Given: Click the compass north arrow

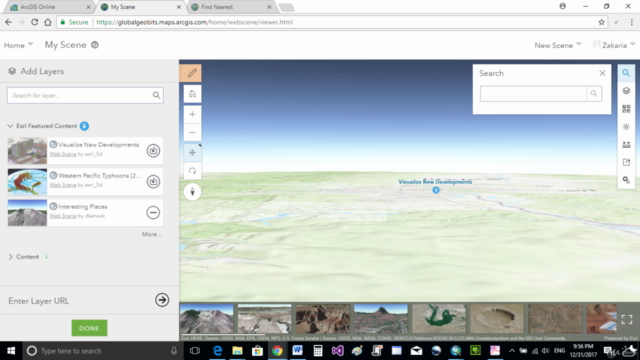Looking at the screenshot, I should [x=192, y=192].
